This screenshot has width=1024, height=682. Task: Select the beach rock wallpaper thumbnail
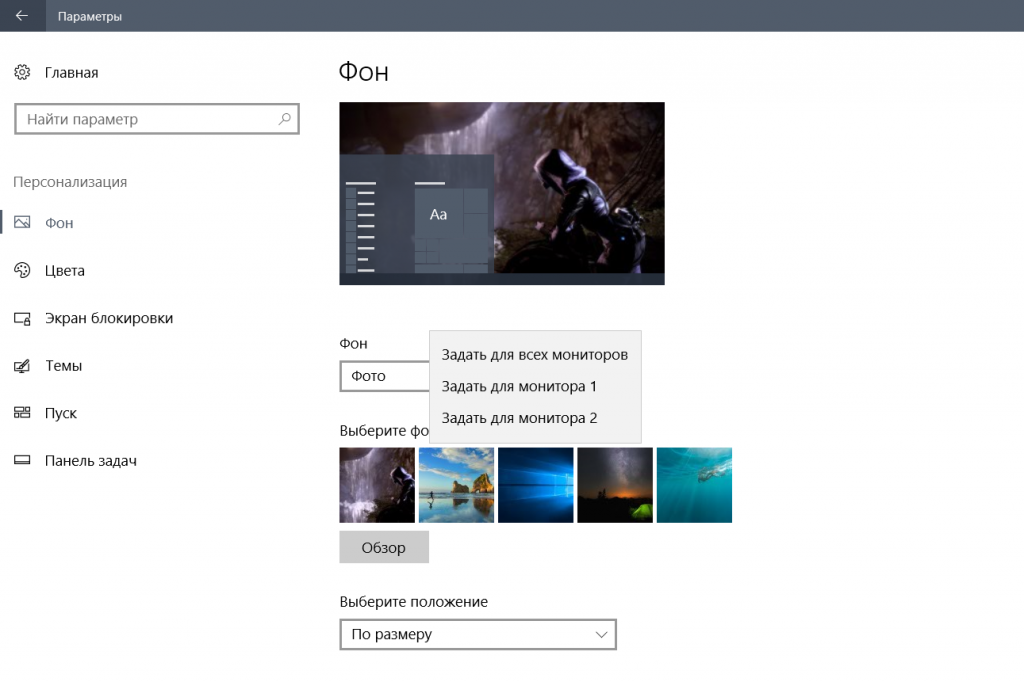coord(456,485)
